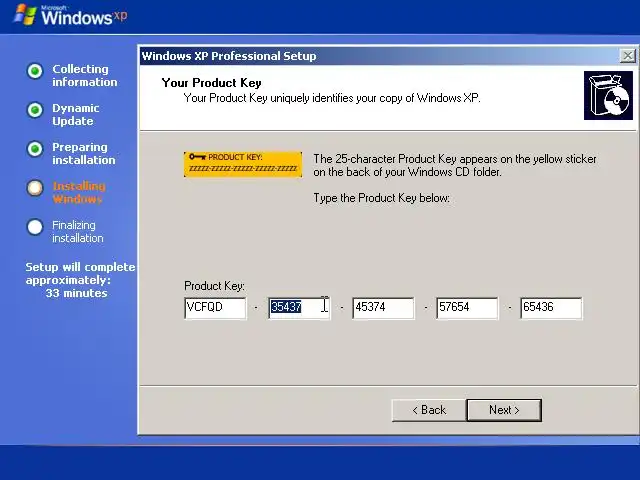Click the fifth product key field 65436
This screenshot has width=640, height=480.
pyautogui.click(x=551, y=308)
